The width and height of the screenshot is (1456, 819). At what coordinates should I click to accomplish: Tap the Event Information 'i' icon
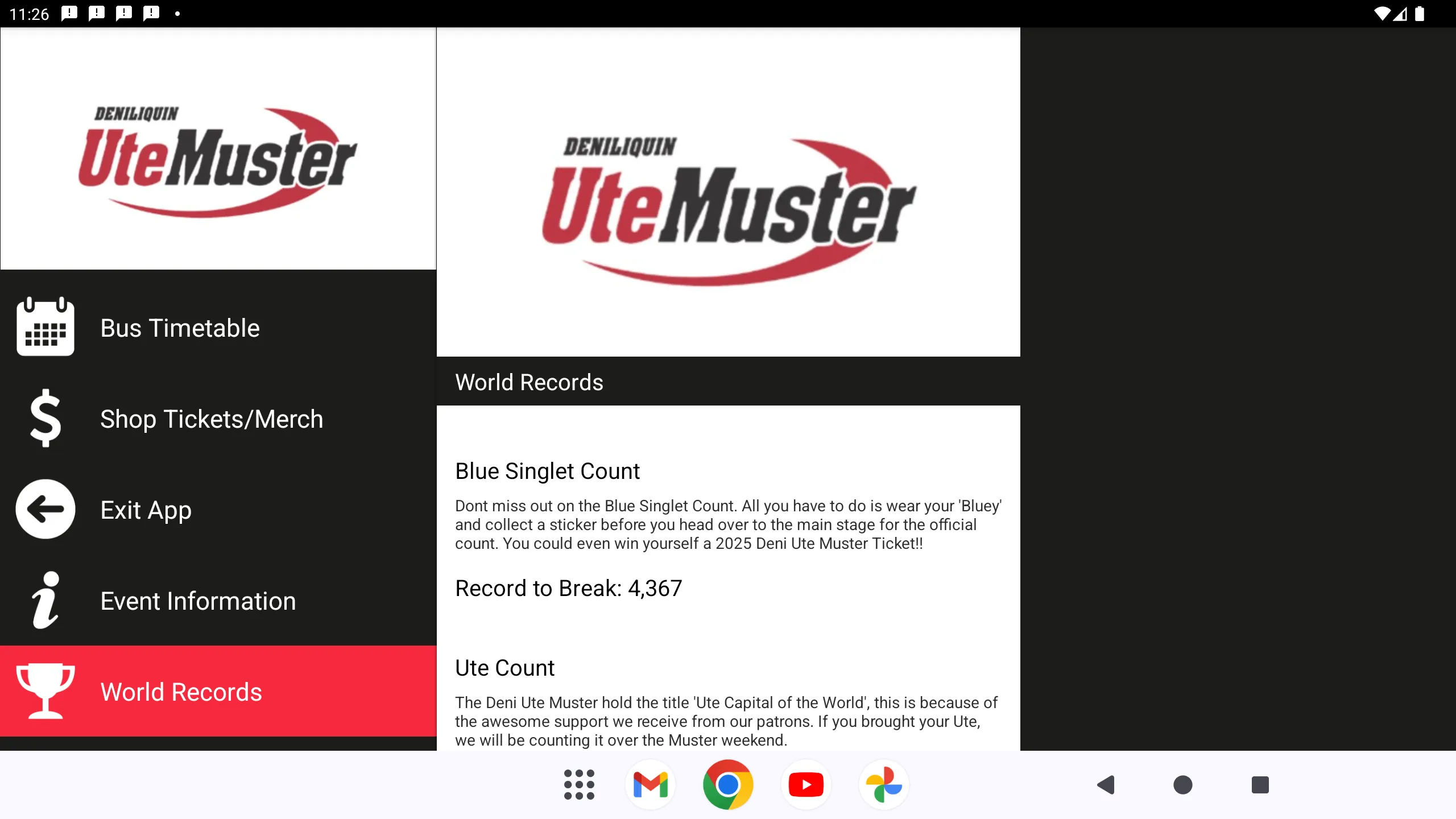click(x=45, y=600)
